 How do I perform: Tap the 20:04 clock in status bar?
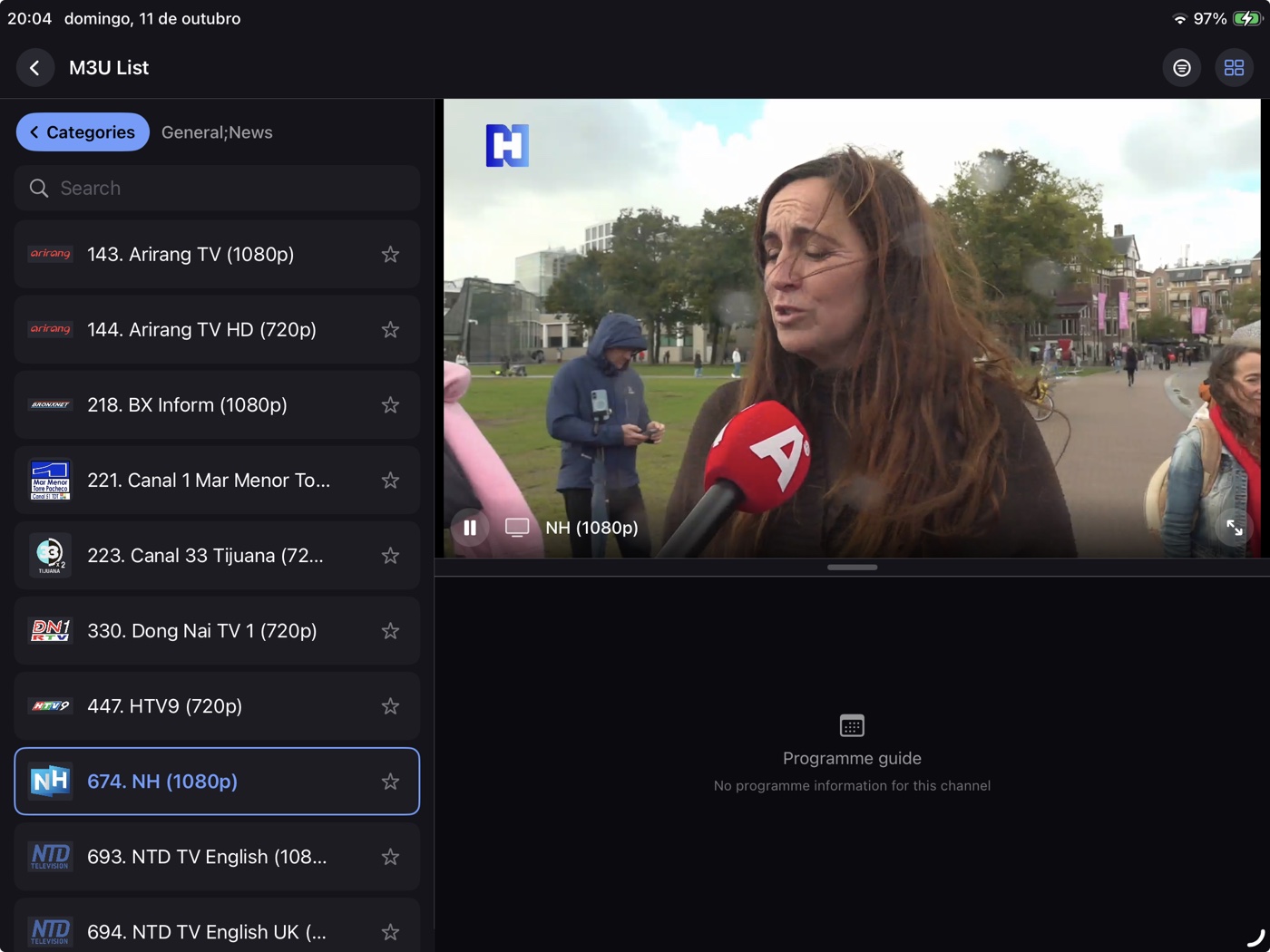click(29, 18)
